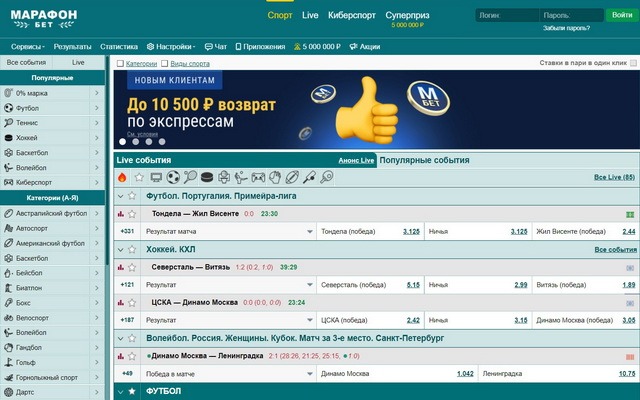The image size is (640, 400).
Task: Open statistics icon for Северсталь — Витязь
Action: click(120, 267)
